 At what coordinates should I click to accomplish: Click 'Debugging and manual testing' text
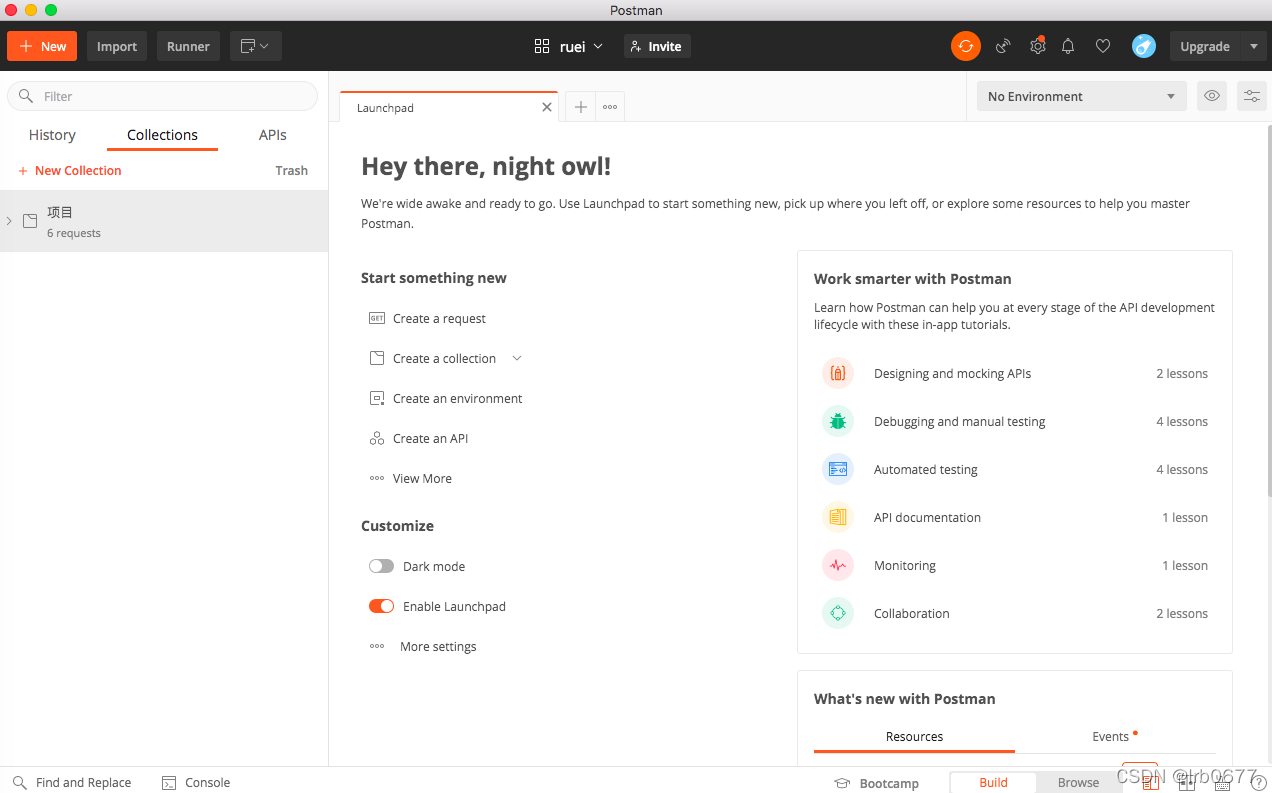coord(960,421)
